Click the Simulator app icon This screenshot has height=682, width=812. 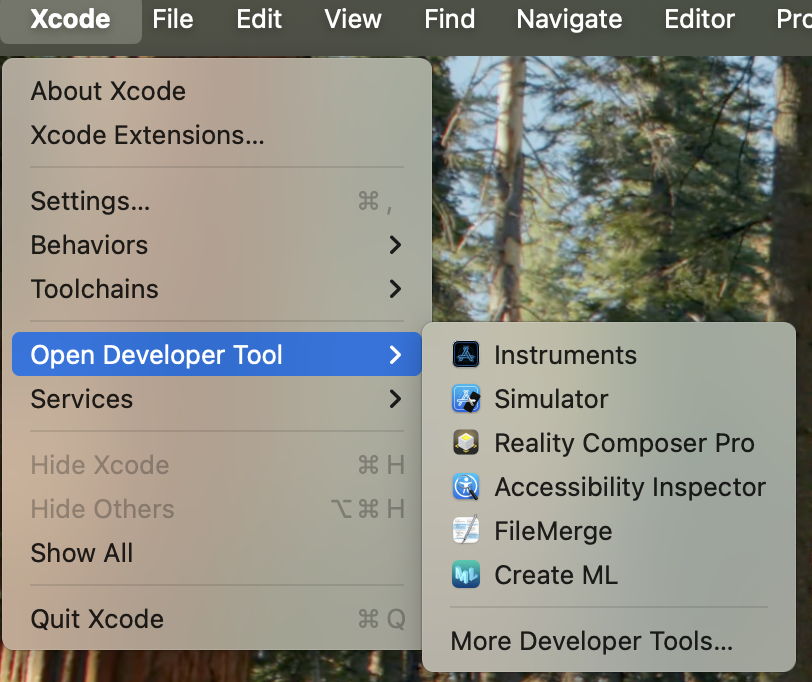point(466,399)
